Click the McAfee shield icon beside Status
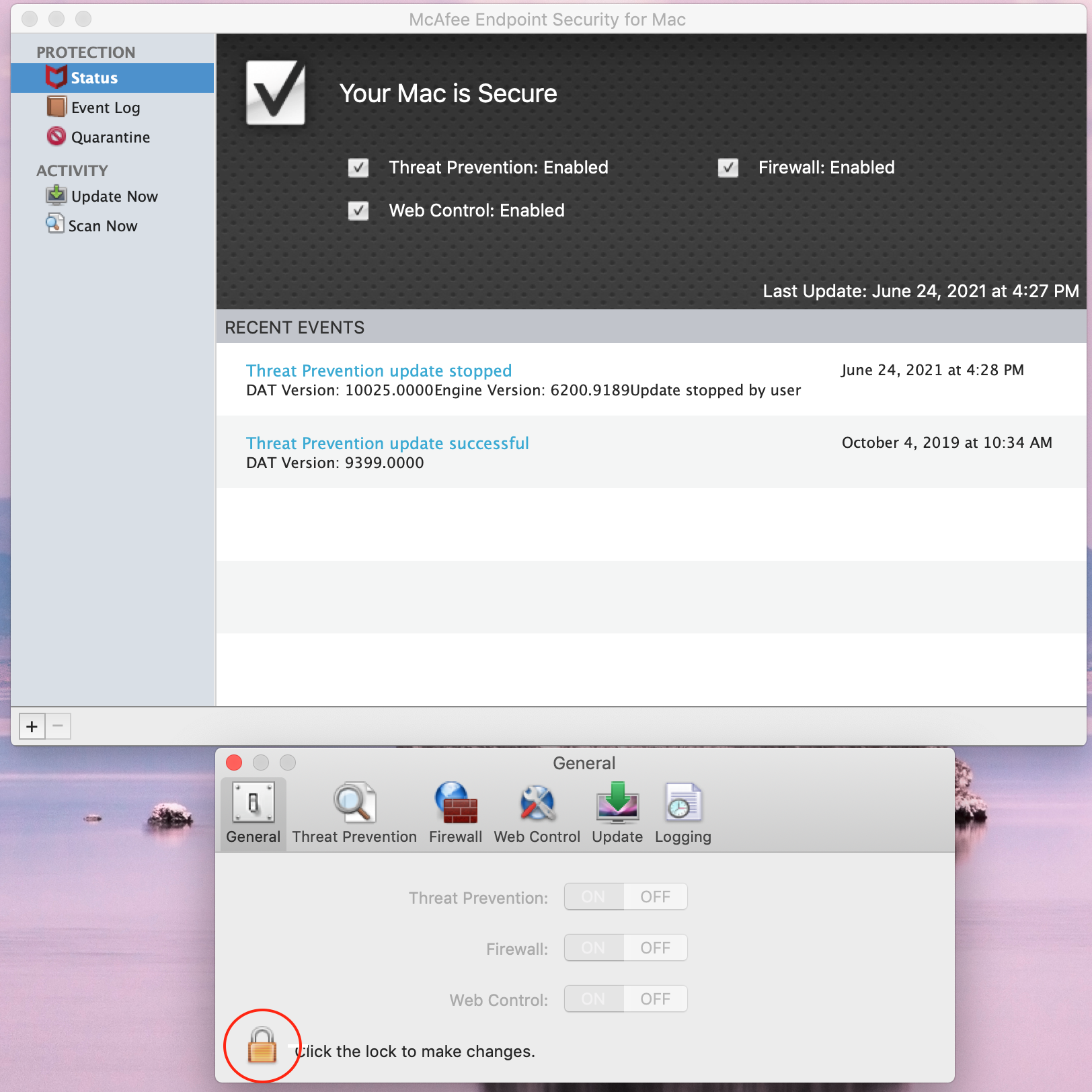 click(56, 77)
